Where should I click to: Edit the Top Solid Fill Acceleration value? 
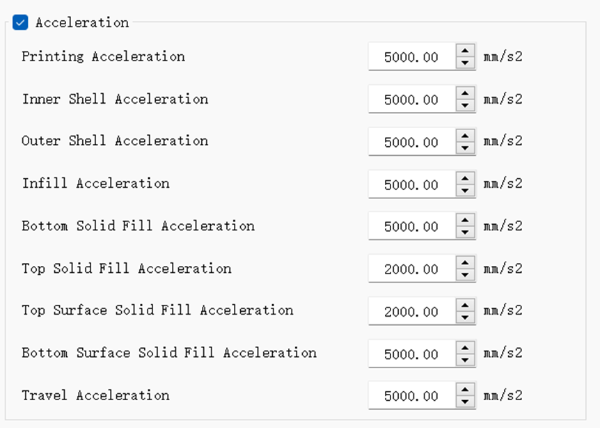(x=412, y=269)
